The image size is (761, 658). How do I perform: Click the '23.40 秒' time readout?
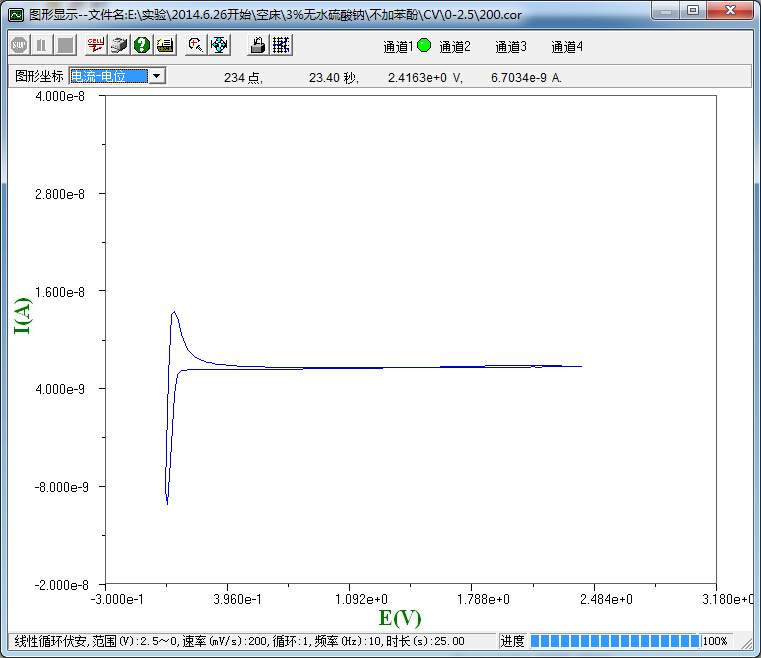tap(333, 78)
